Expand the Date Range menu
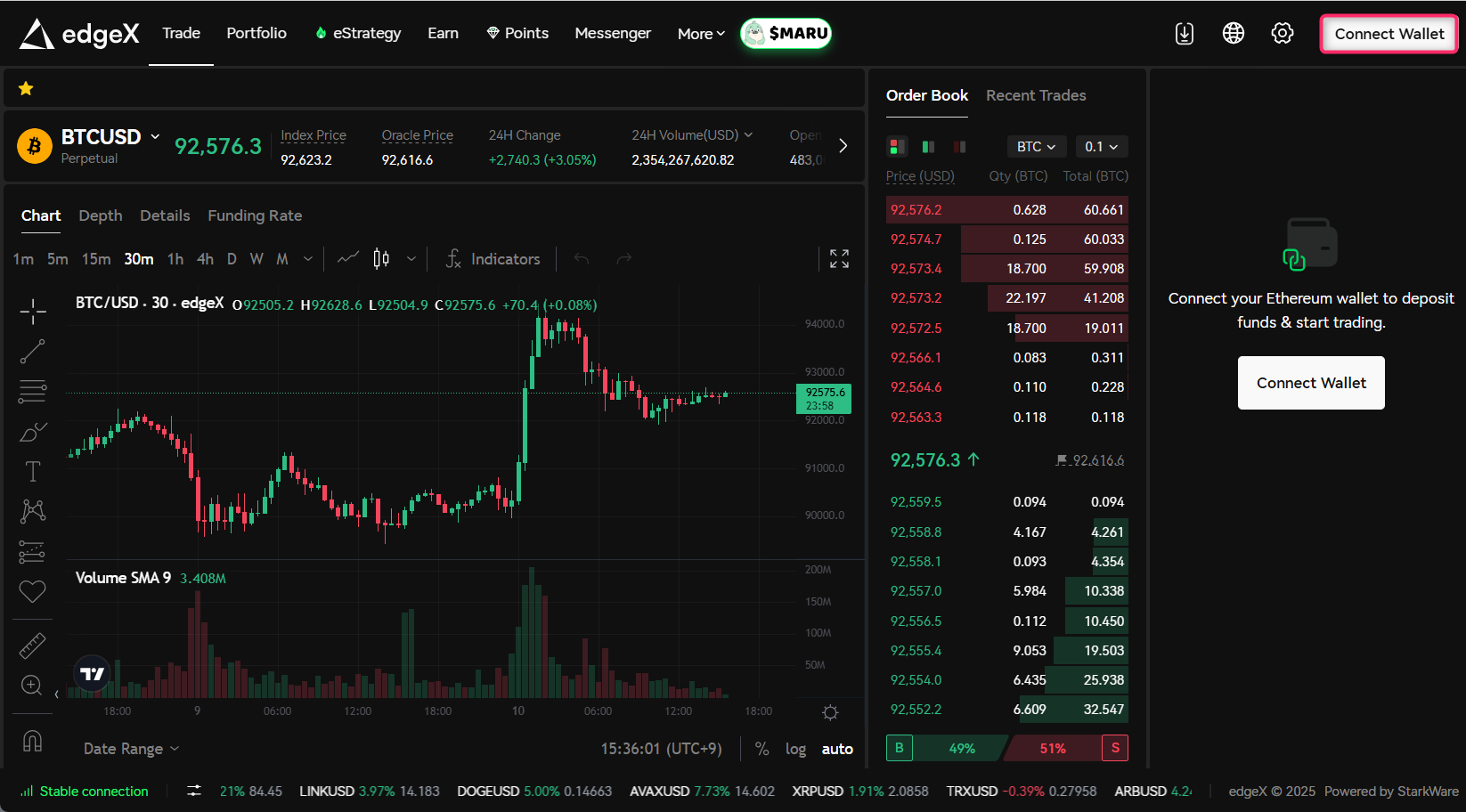Image resolution: width=1466 pixels, height=812 pixels. point(131,749)
